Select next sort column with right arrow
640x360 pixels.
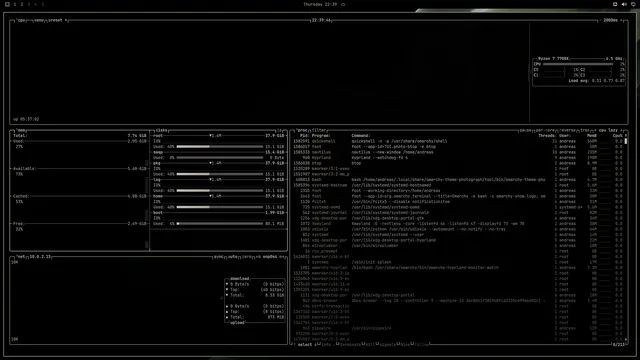622,130
